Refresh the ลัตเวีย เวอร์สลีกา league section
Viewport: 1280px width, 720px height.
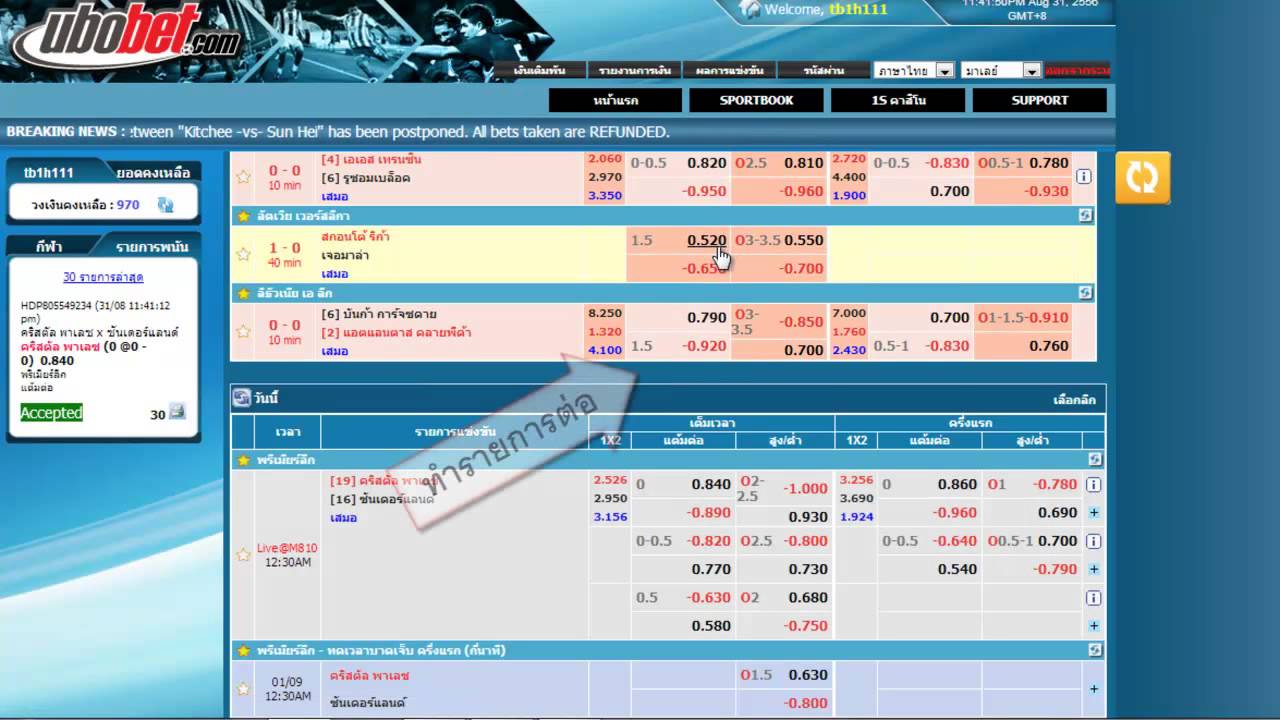coord(1085,215)
